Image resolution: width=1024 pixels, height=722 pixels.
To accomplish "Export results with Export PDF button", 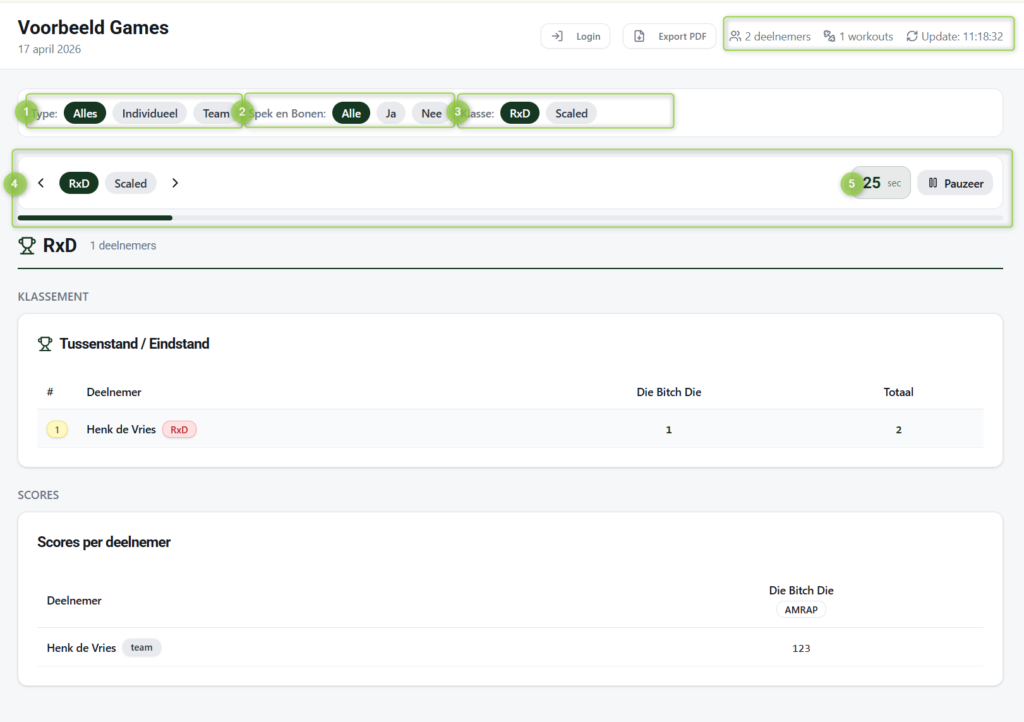I will [669, 37].
